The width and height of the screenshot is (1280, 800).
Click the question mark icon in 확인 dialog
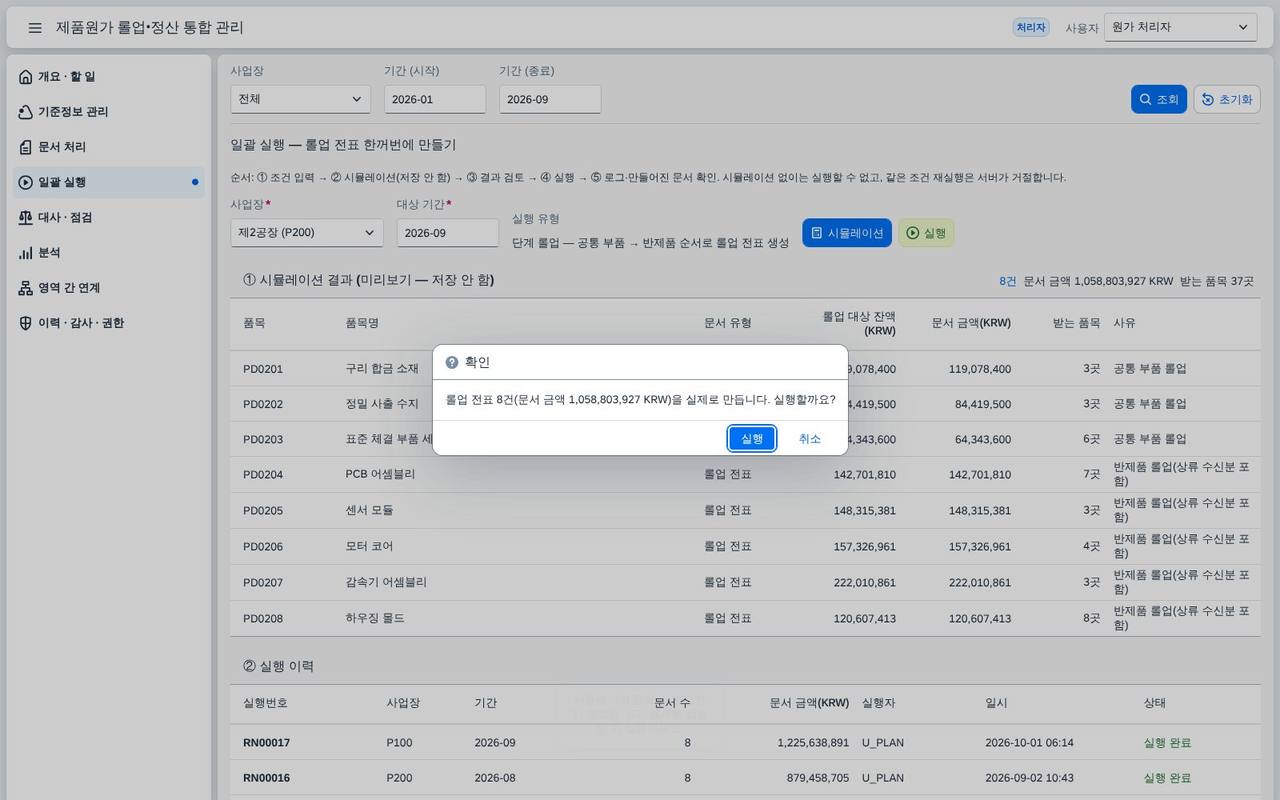(x=452, y=362)
